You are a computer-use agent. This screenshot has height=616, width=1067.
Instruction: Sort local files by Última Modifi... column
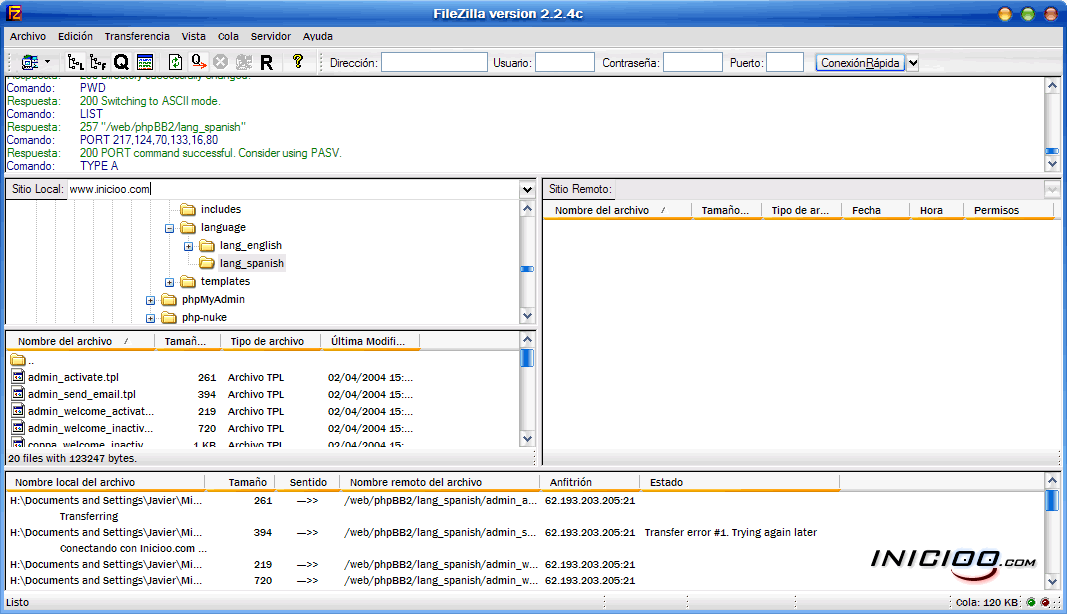coord(371,341)
